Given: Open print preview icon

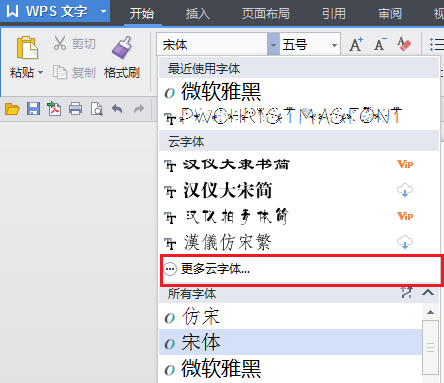Looking at the screenshot, I should (97, 109).
